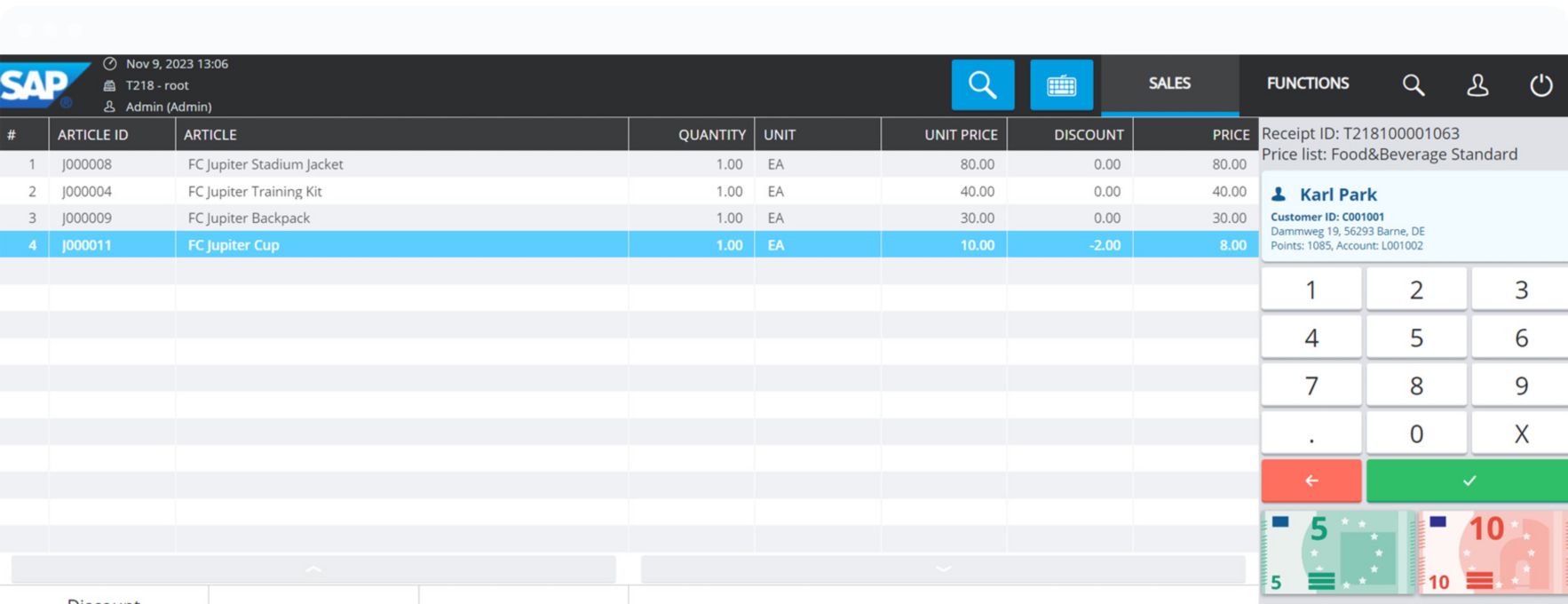Click the power logout icon
The height and width of the screenshot is (604, 1568).
pyautogui.click(x=1541, y=85)
